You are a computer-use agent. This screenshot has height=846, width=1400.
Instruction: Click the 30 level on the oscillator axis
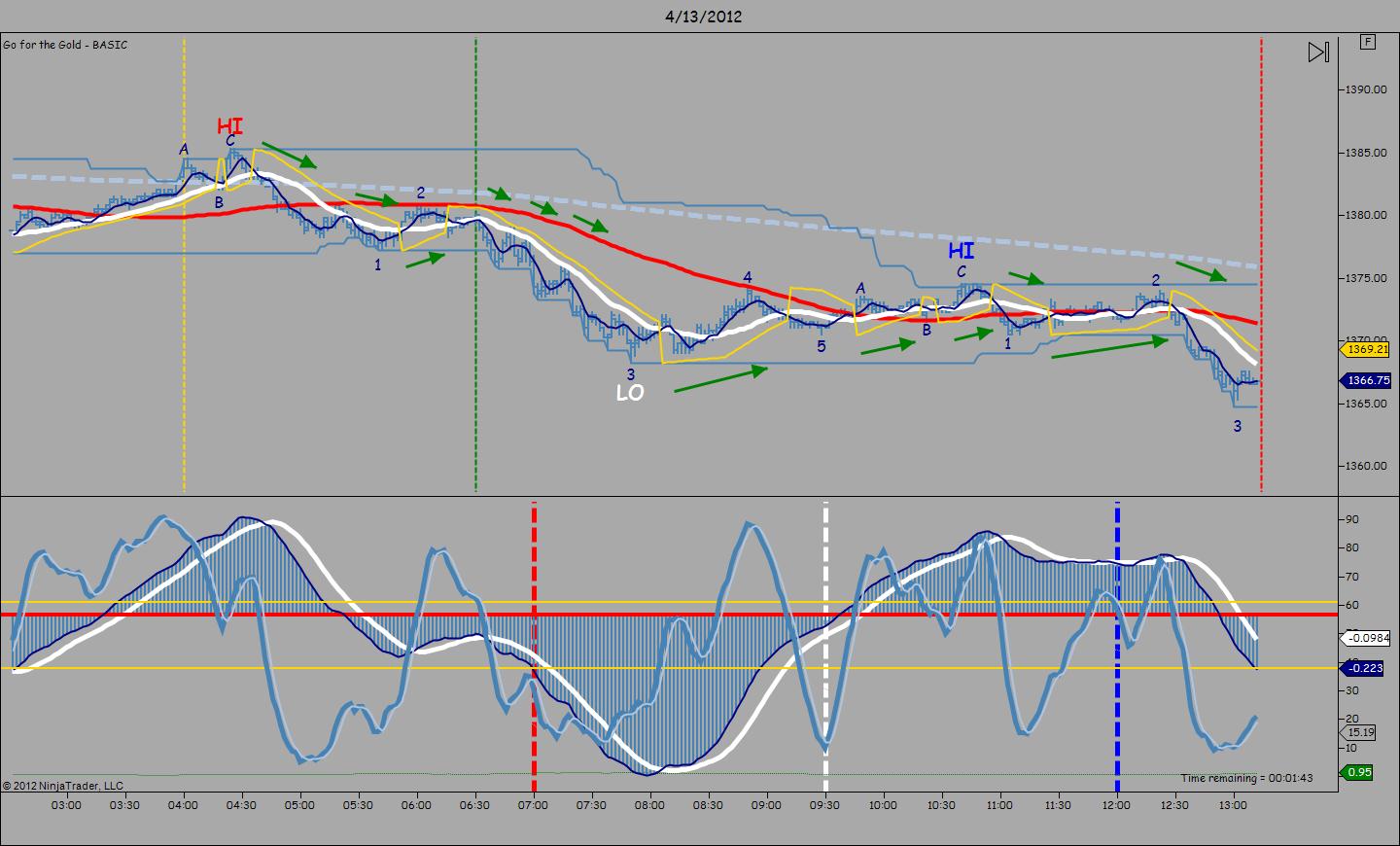(x=1351, y=691)
